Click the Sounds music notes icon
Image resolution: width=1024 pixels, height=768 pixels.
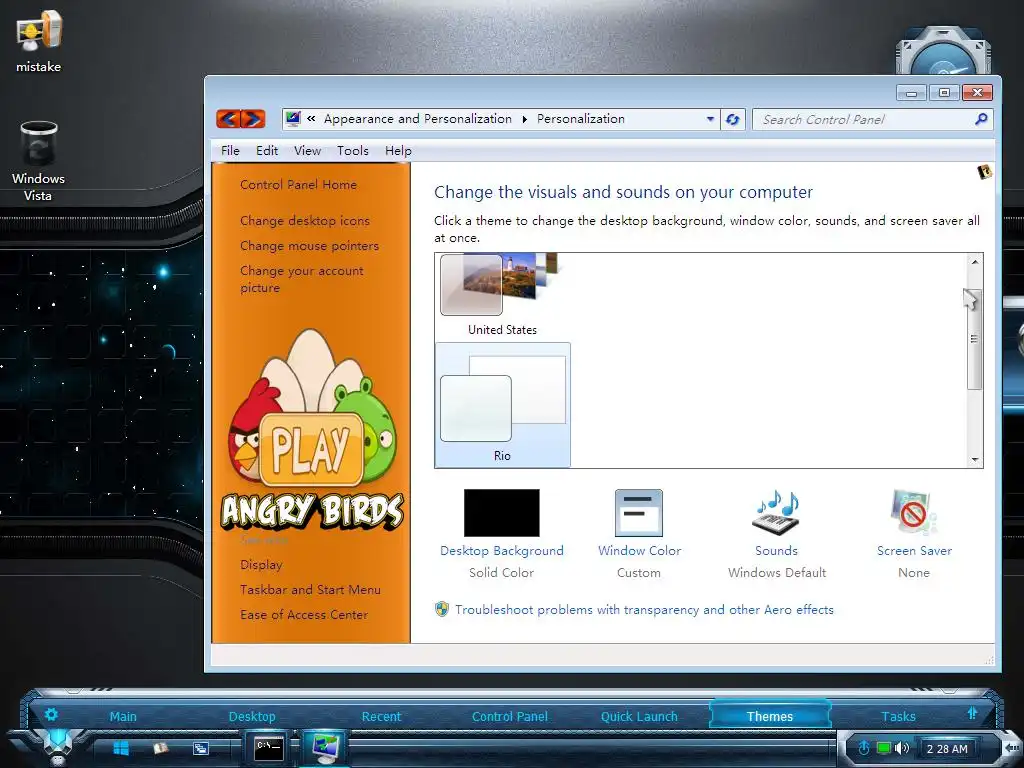[776, 513]
